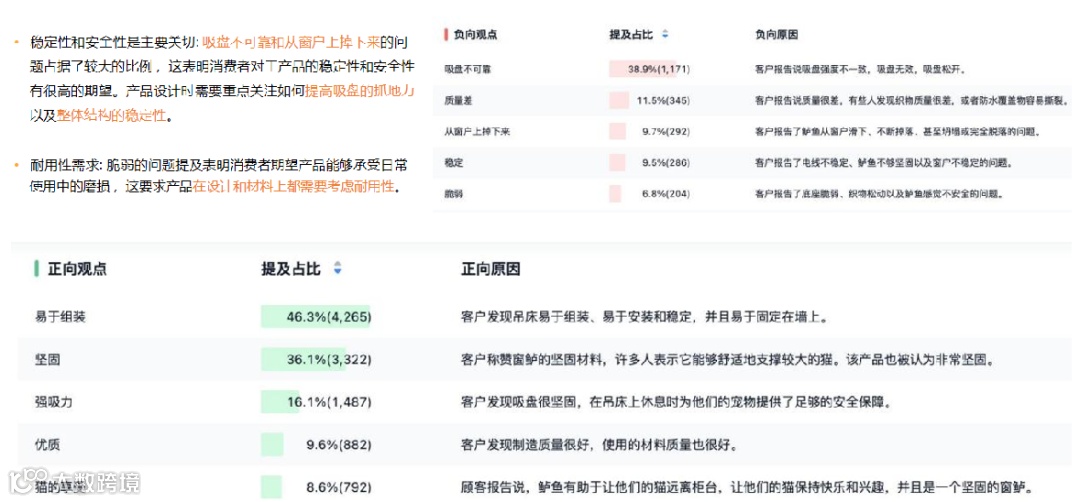This screenshot has height=502, width=1080.
Task: Click the positive table's 提及占比 header label
Action: (x=291, y=269)
